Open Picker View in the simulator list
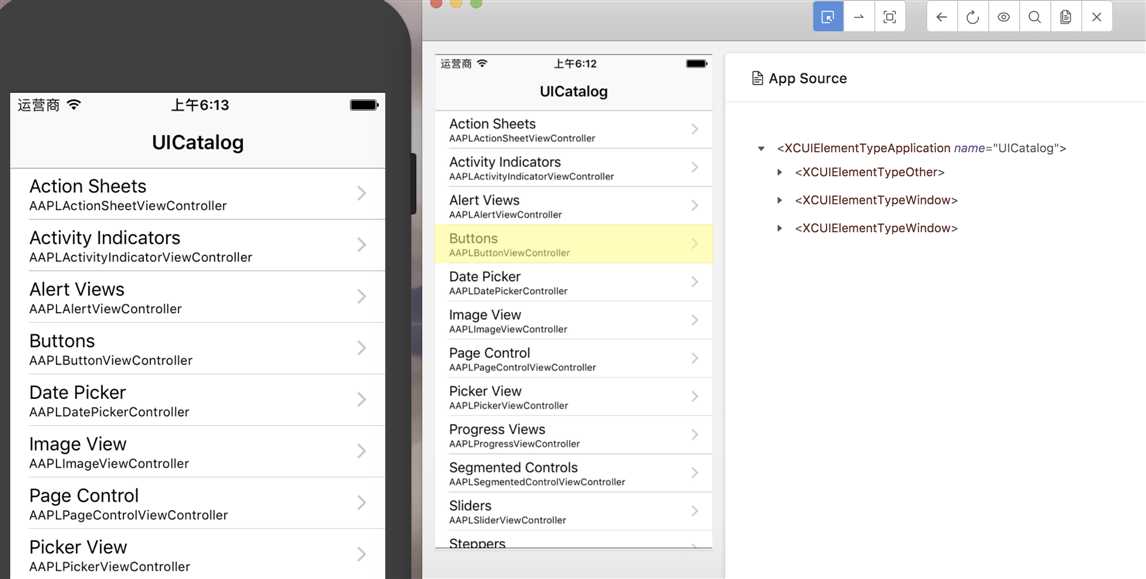The image size is (1146, 579). (197, 555)
